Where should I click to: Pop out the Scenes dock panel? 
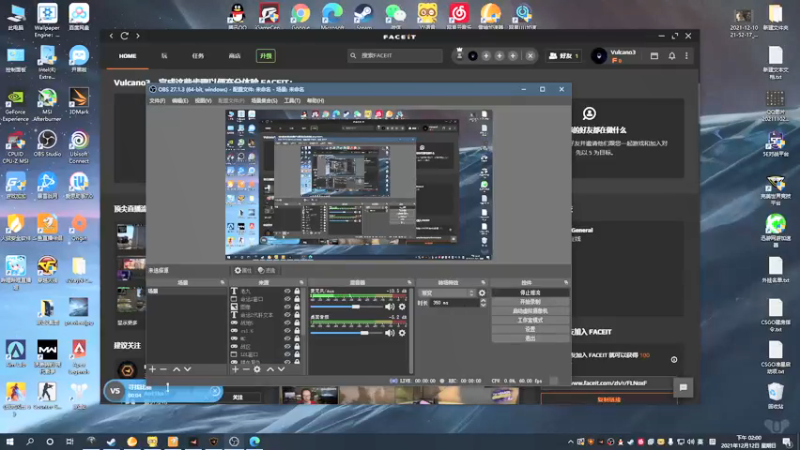click(222, 282)
